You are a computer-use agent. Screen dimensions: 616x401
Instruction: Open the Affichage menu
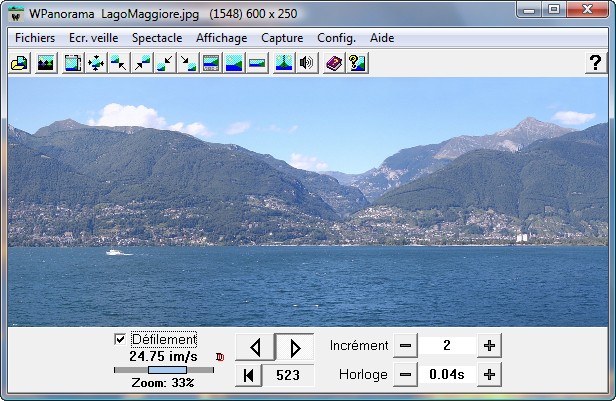pos(222,38)
